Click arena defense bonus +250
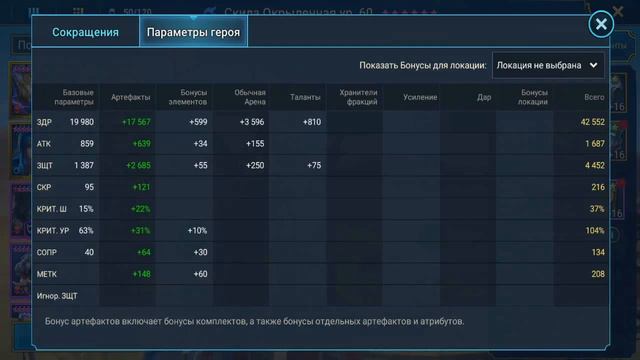Screen dimensions: 640x360 (x=255, y=165)
